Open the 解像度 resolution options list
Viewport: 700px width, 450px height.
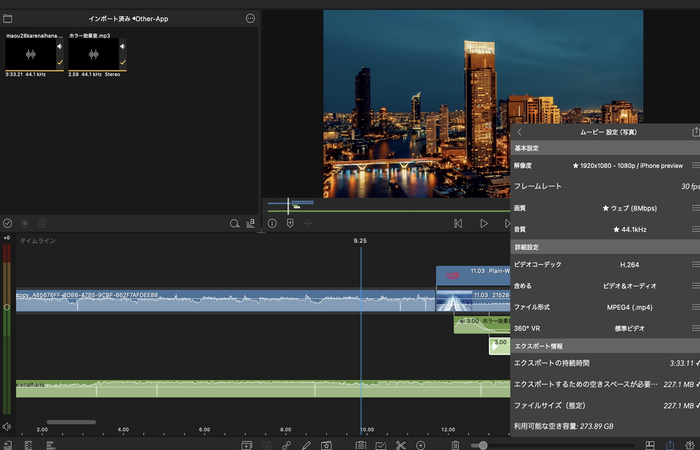(695, 165)
